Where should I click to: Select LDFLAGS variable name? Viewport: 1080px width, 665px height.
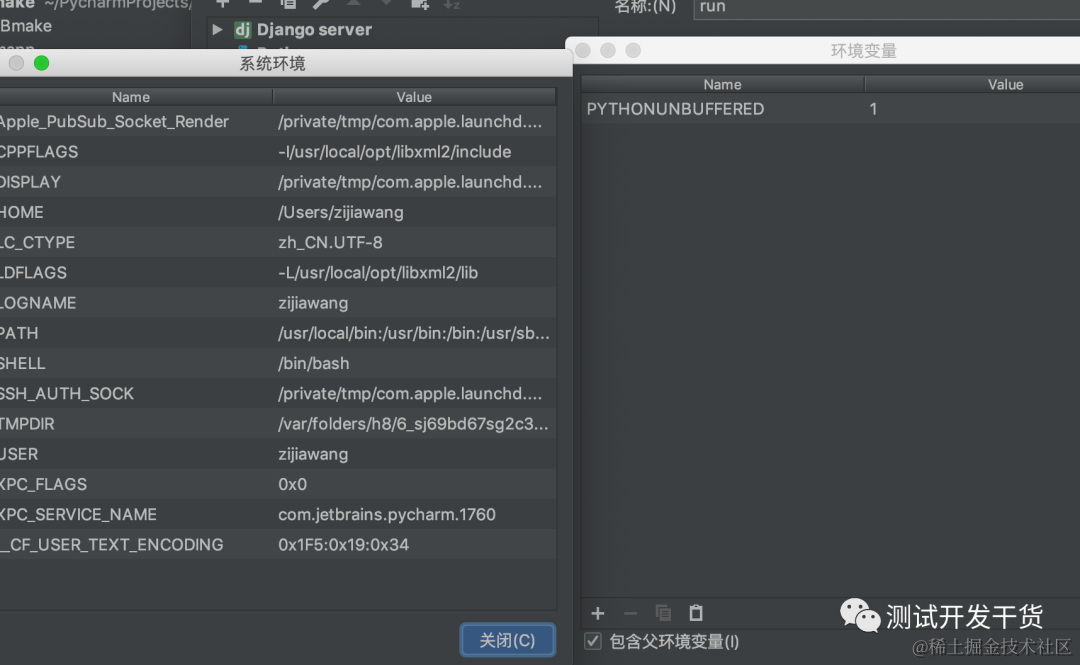click(33, 273)
